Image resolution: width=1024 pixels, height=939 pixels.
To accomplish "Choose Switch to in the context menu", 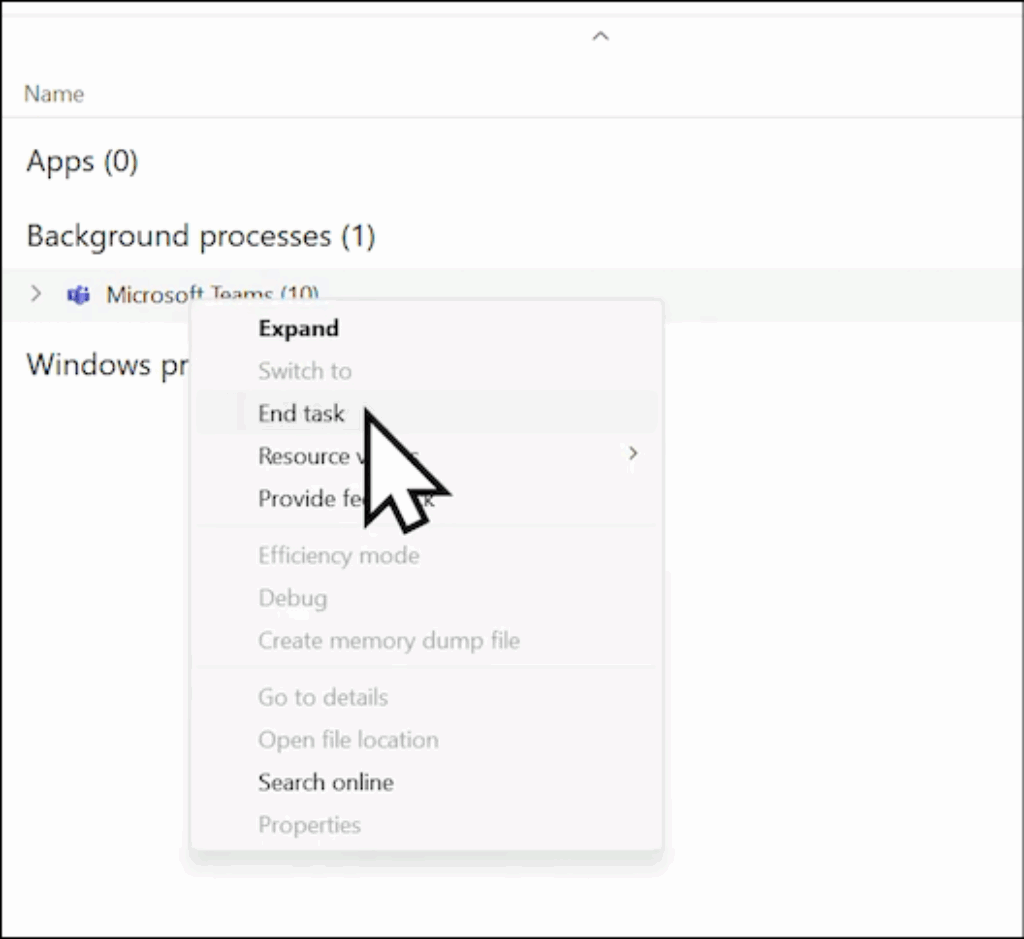I will coord(304,371).
